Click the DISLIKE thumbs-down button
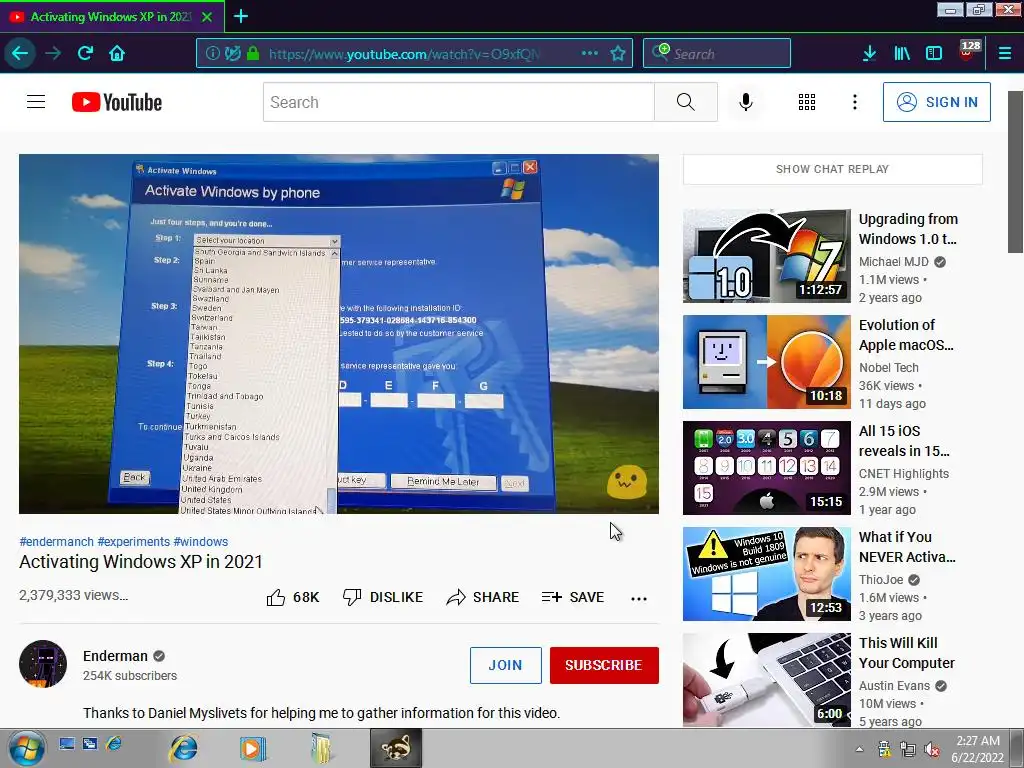 pos(383,597)
